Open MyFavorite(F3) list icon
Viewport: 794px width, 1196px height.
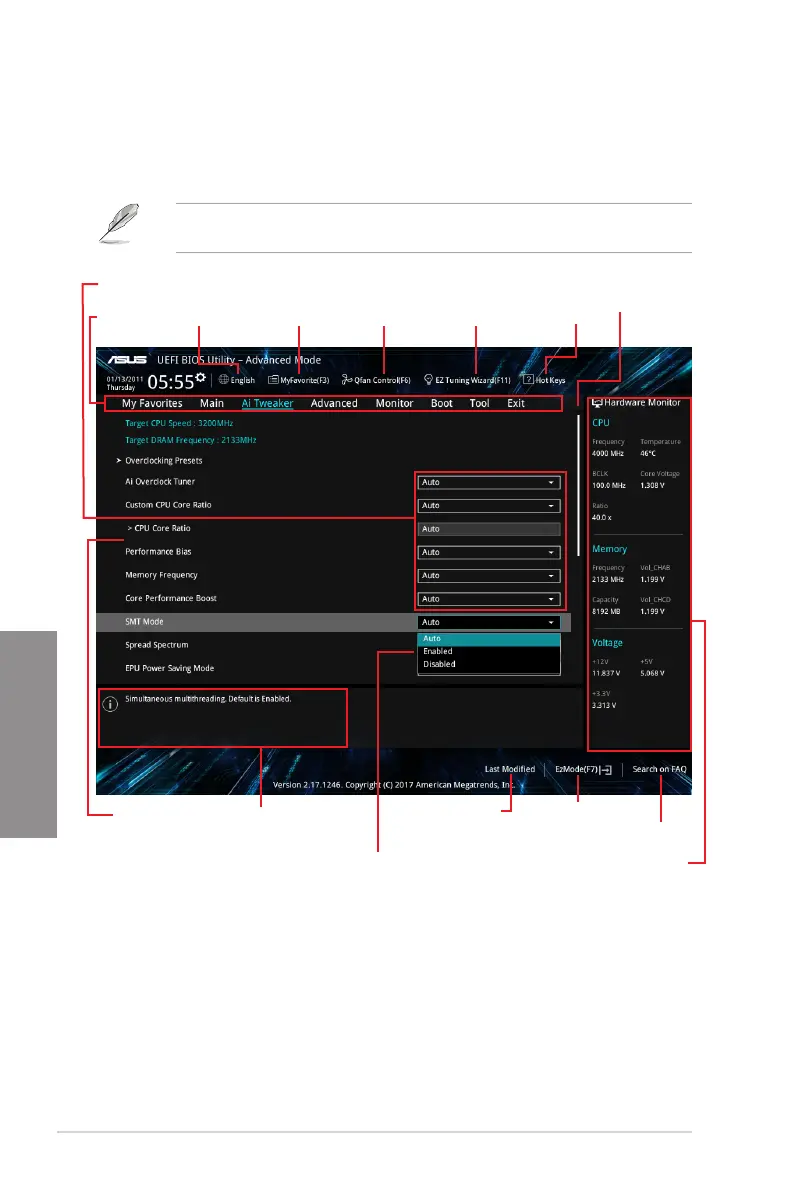tap(274, 380)
